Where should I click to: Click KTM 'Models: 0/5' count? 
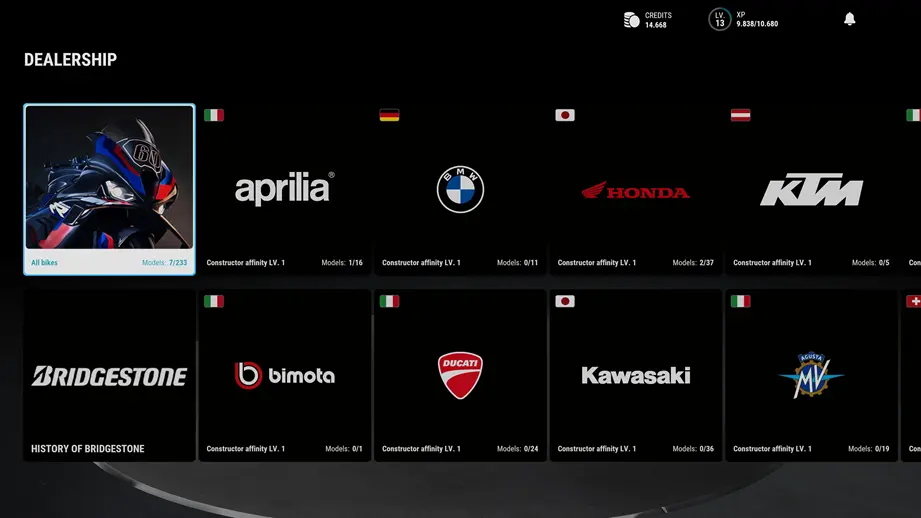[x=870, y=263]
